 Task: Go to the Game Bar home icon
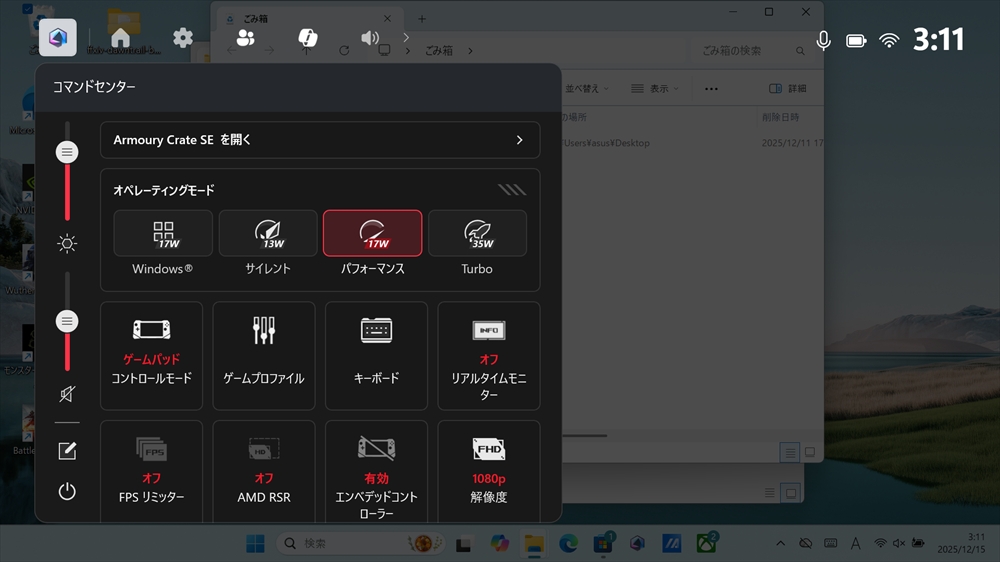(x=120, y=38)
